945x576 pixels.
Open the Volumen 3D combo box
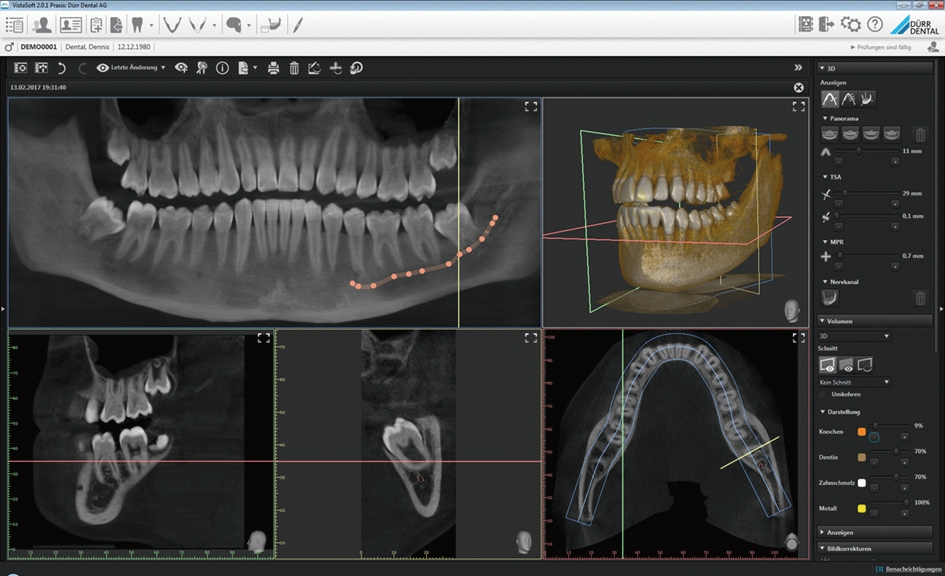(x=854, y=336)
